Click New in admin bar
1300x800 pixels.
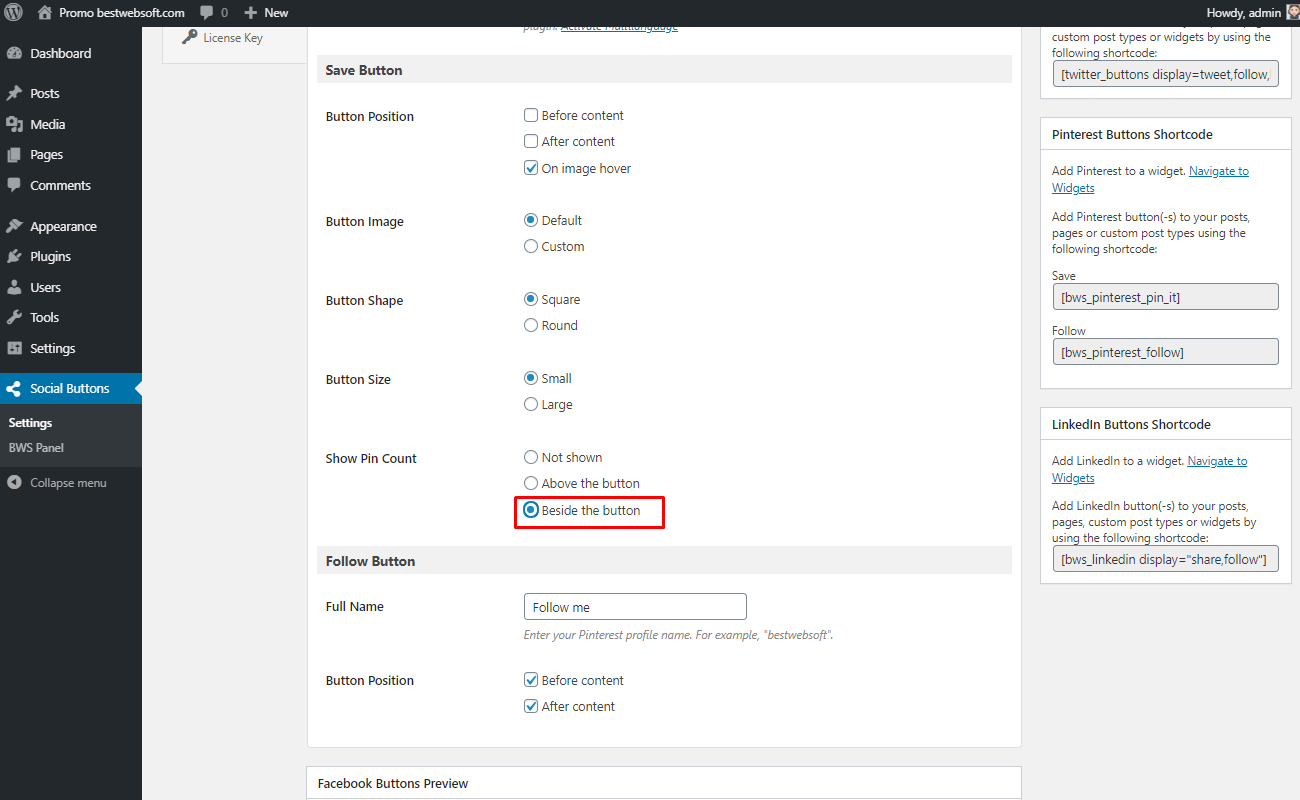tap(276, 13)
